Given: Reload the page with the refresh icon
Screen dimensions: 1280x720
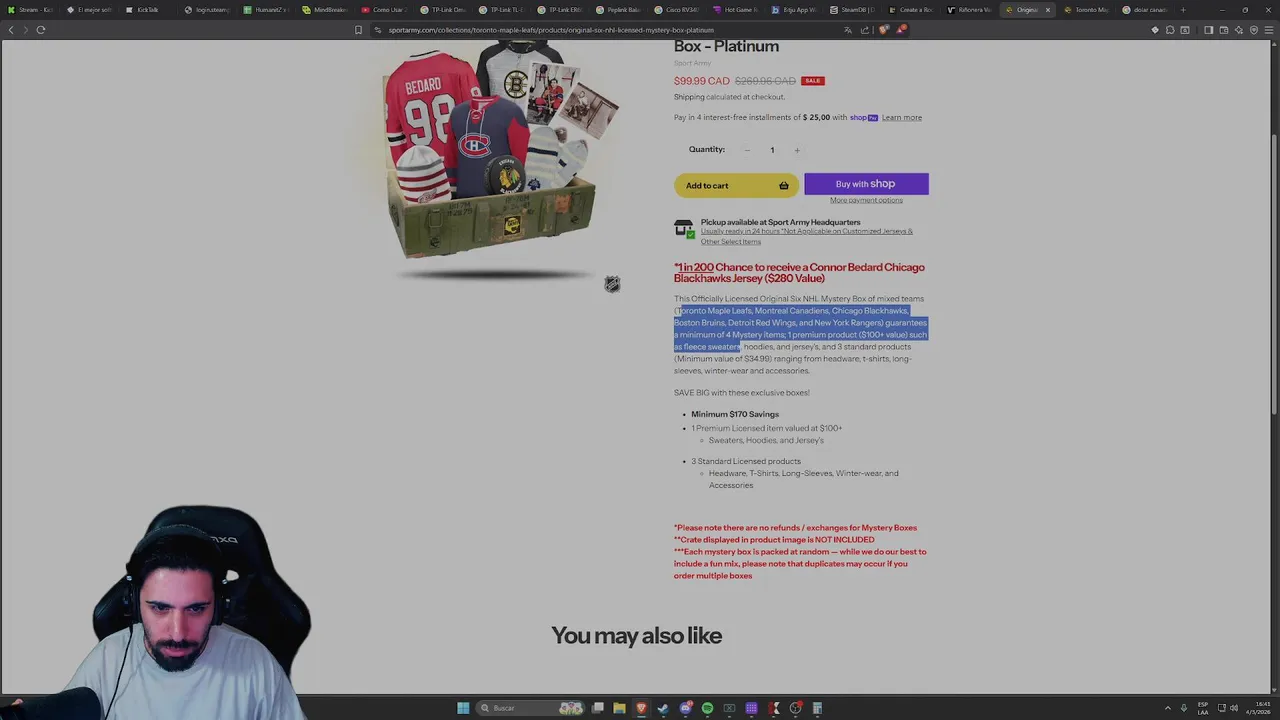Looking at the screenshot, I should [41, 30].
